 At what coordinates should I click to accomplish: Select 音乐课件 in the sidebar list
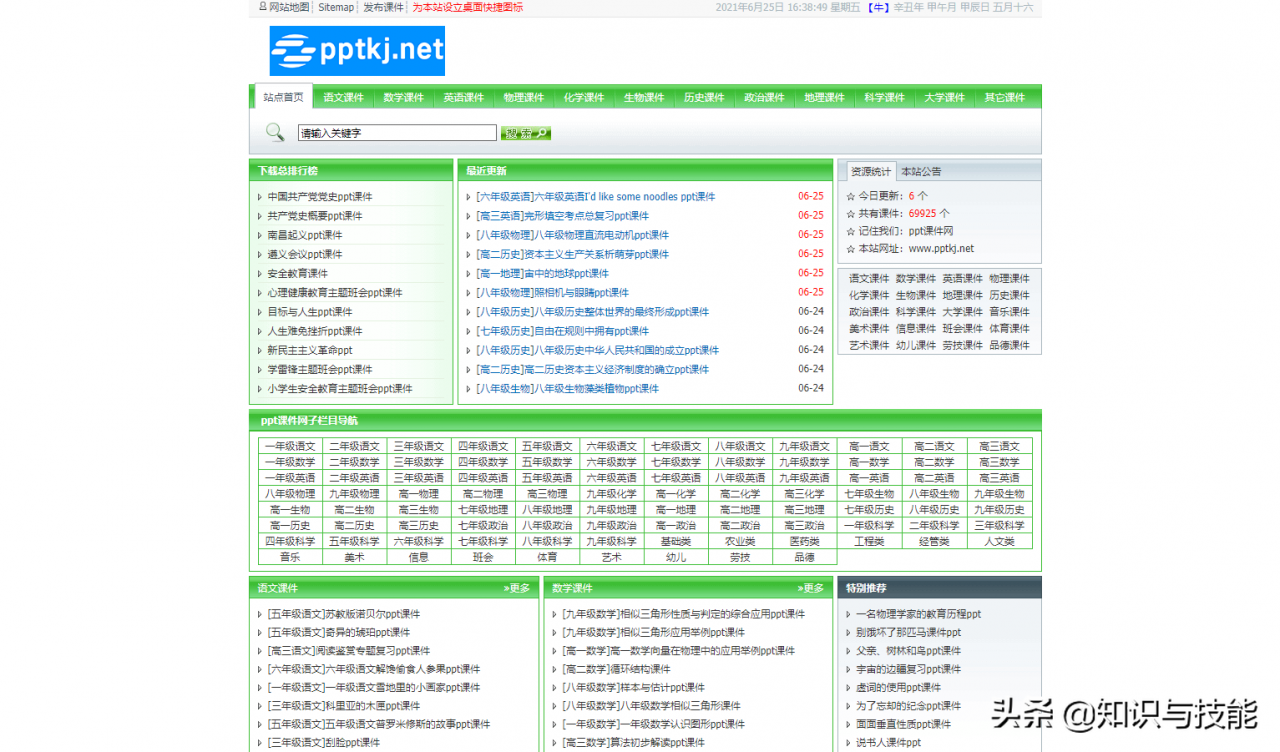(1009, 312)
